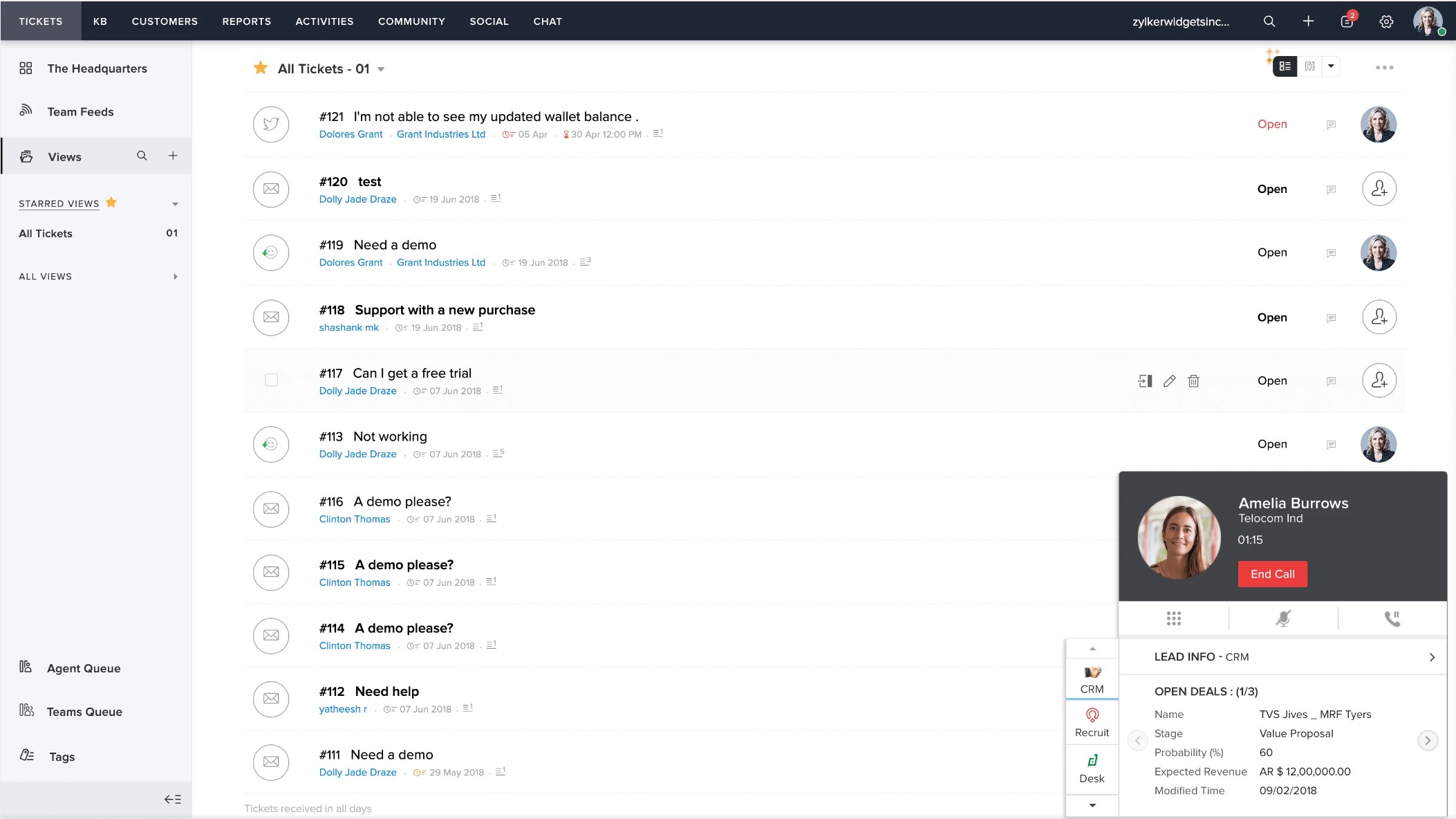
Task: Expand All Views section
Action: point(175,277)
